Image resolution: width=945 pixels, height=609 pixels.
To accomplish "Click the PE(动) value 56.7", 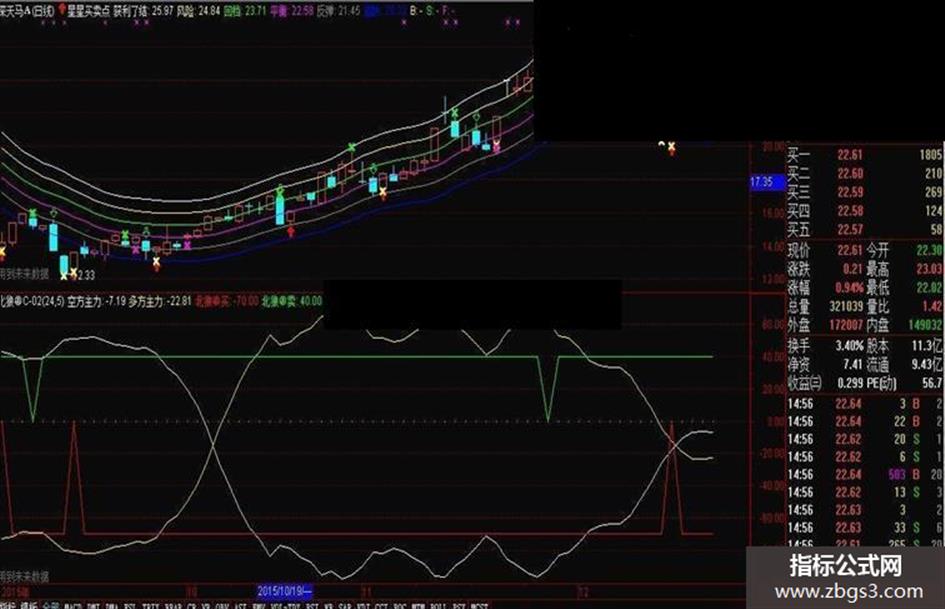I will click(932, 383).
